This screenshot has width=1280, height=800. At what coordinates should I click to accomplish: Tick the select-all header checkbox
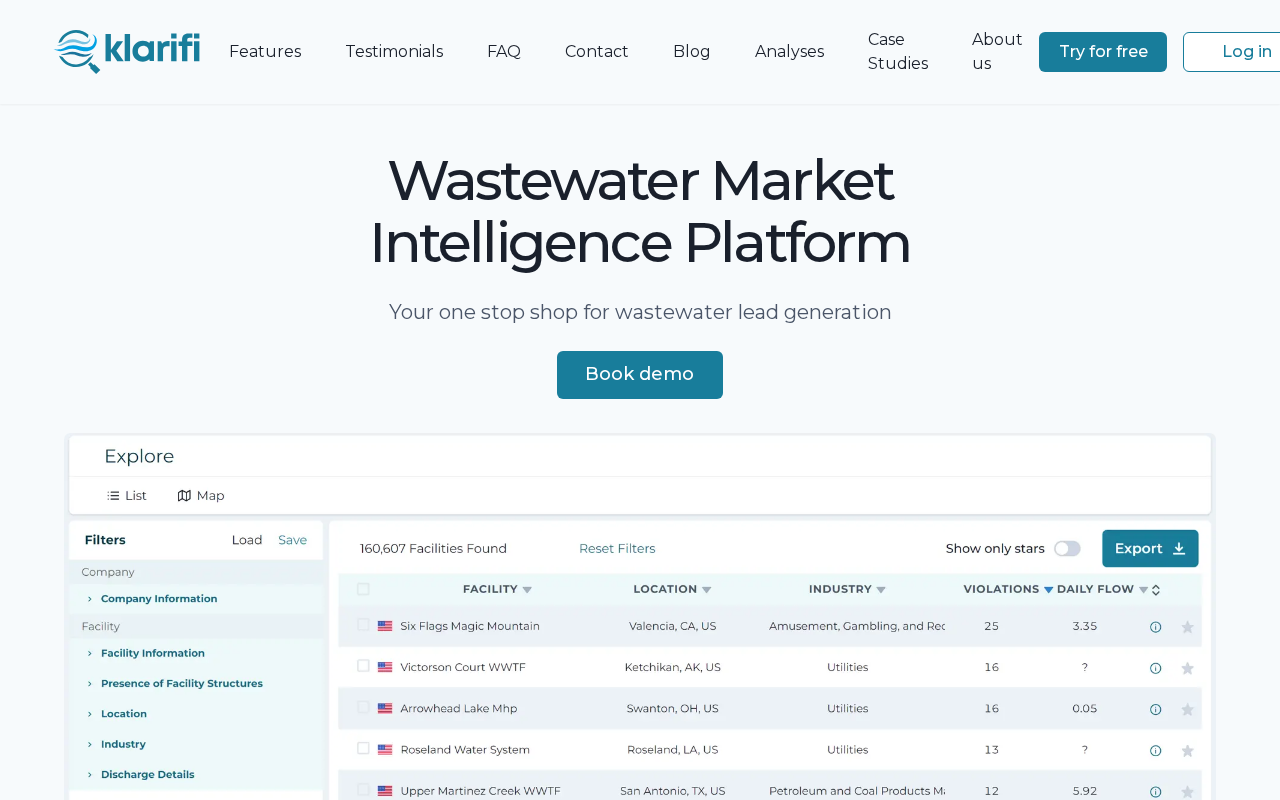[363, 589]
